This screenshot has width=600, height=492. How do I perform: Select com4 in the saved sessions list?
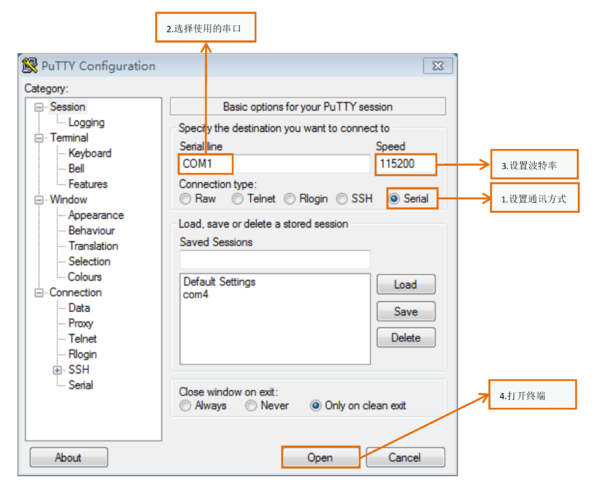[196, 295]
